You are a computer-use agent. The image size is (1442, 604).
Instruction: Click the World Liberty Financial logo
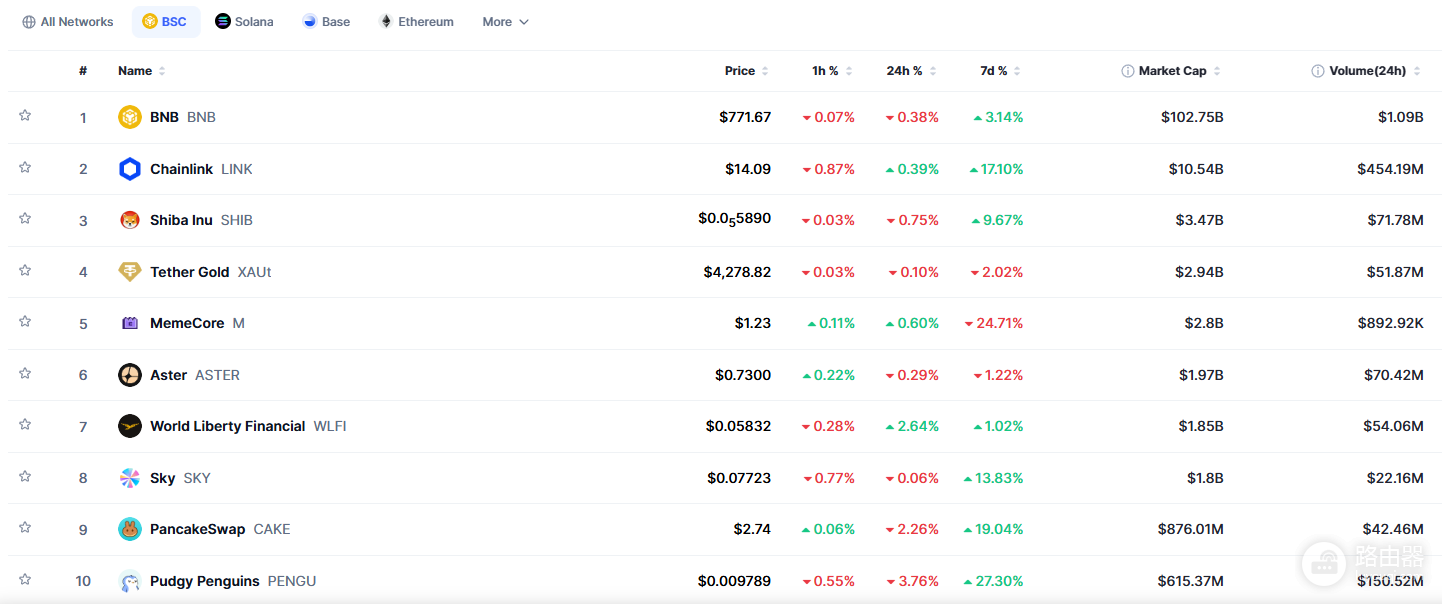tap(130, 426)
